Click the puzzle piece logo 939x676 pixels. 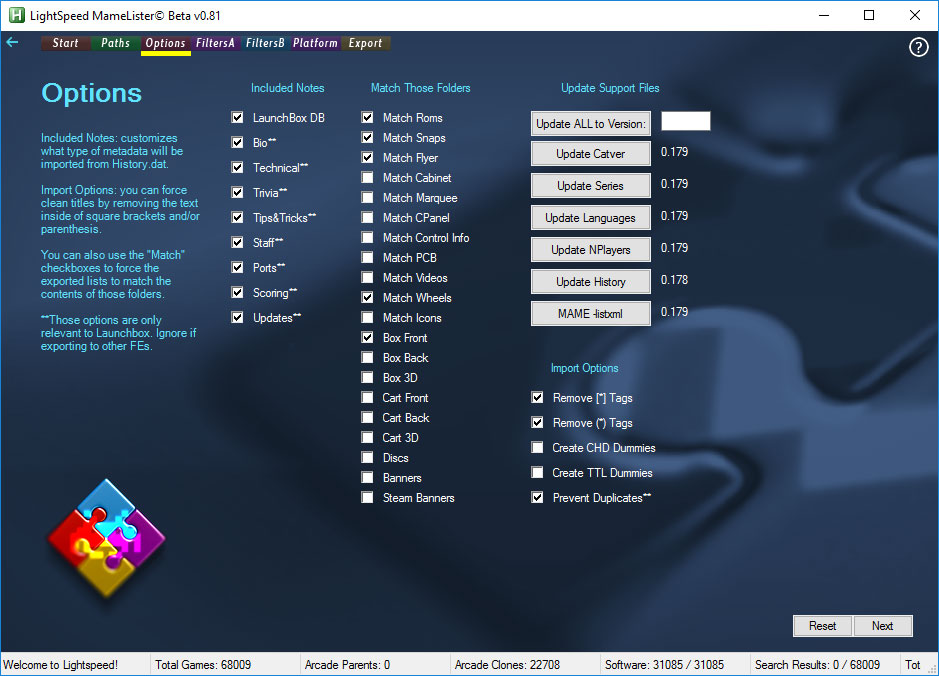tap(107, 538)
